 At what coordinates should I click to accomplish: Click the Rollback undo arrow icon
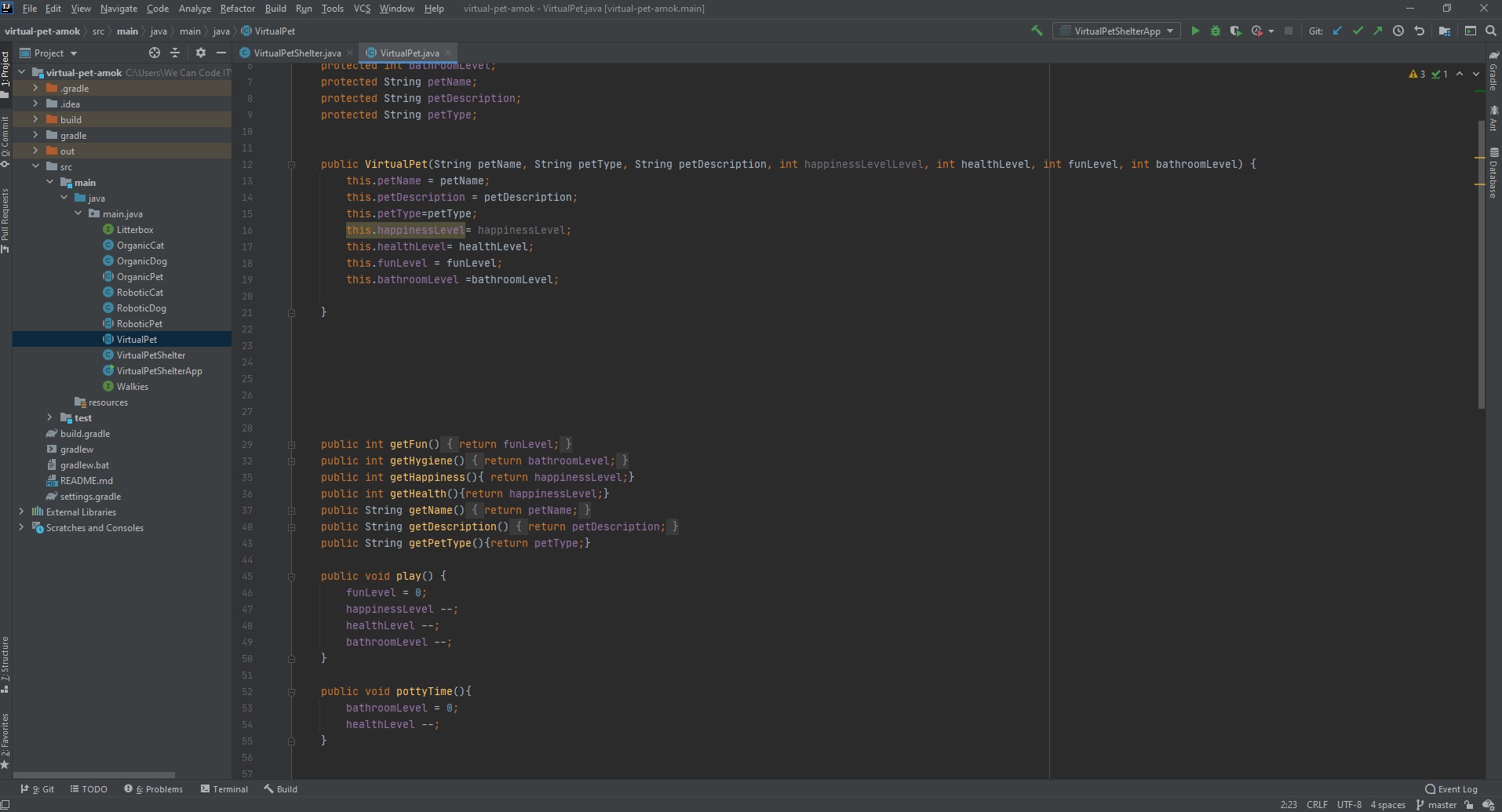pyautogui.click(x=1419, y=31)
